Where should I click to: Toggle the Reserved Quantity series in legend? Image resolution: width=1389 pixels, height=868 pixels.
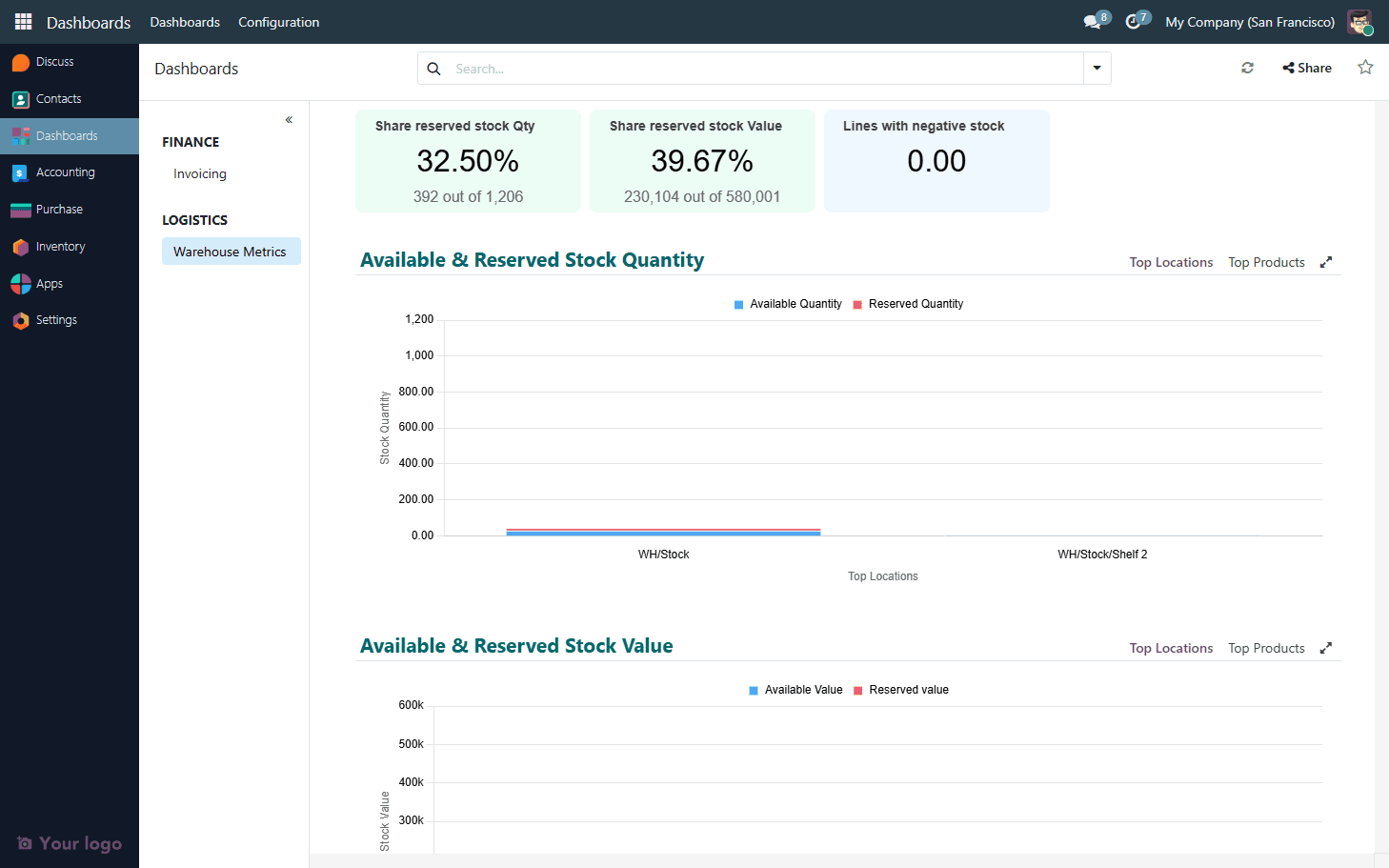click(x=907, y=303)
